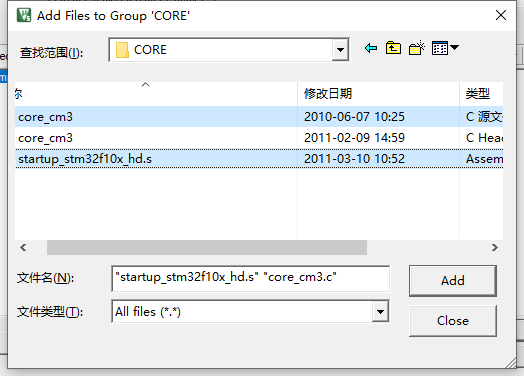Select core_cm3 C source file row

click(259, 117)
